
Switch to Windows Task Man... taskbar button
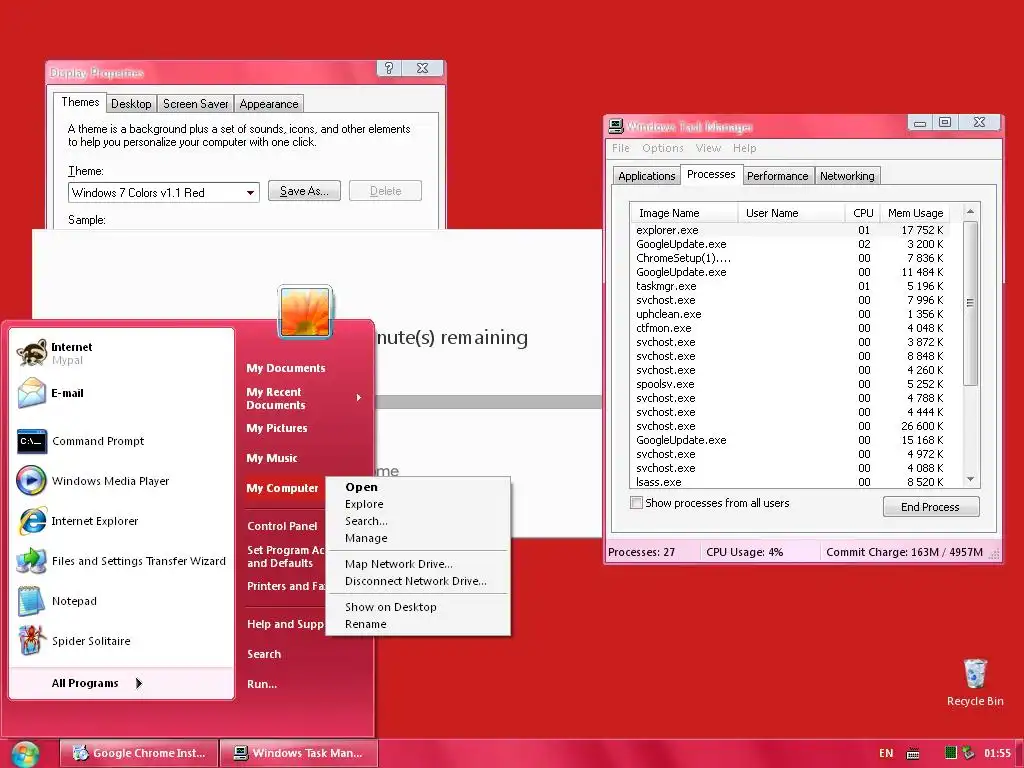(x=298, y=753)
